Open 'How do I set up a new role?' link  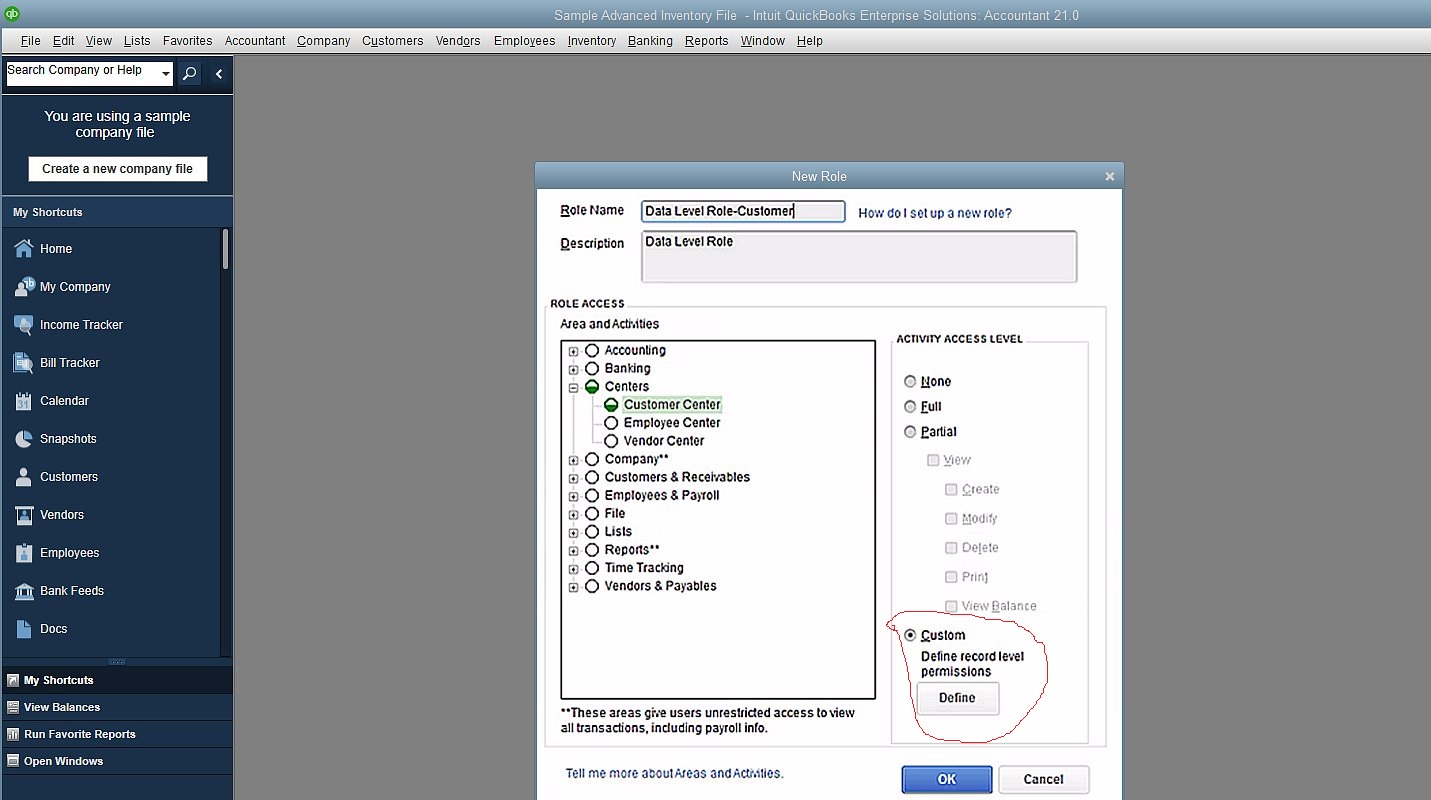[x=935, y=213]
